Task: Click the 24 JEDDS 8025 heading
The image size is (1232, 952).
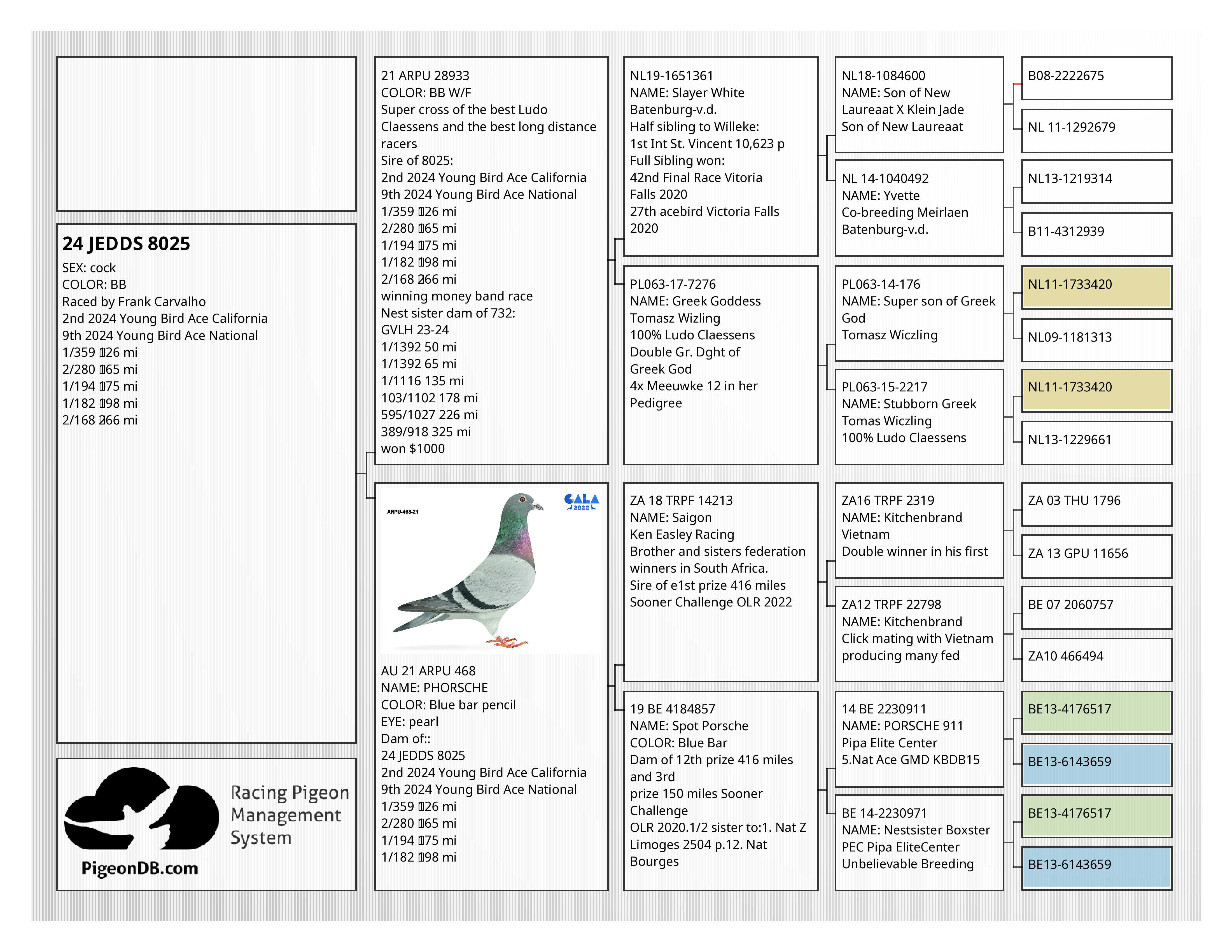Action: (126, 244)
